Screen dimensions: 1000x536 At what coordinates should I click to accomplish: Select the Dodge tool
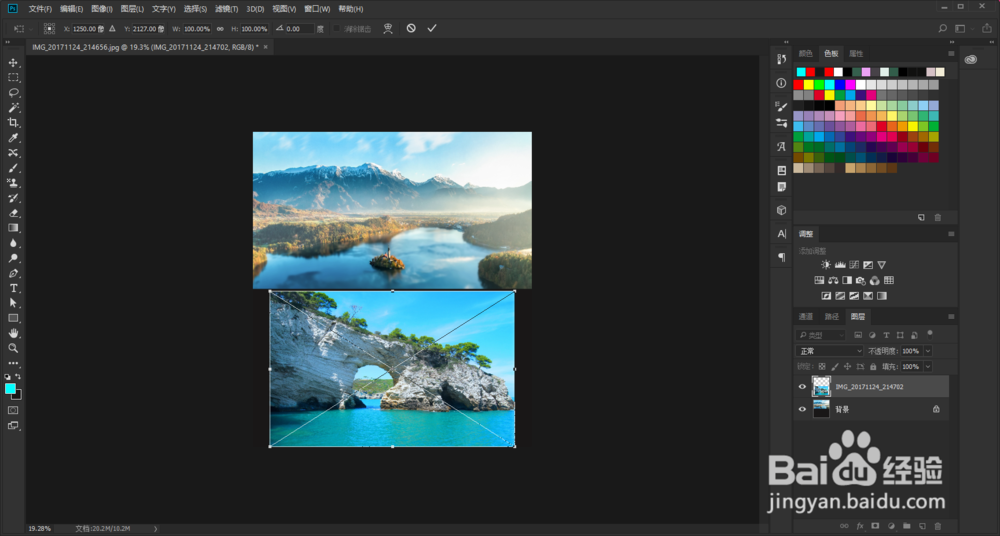pyautogui.click(x=13, y=258)
